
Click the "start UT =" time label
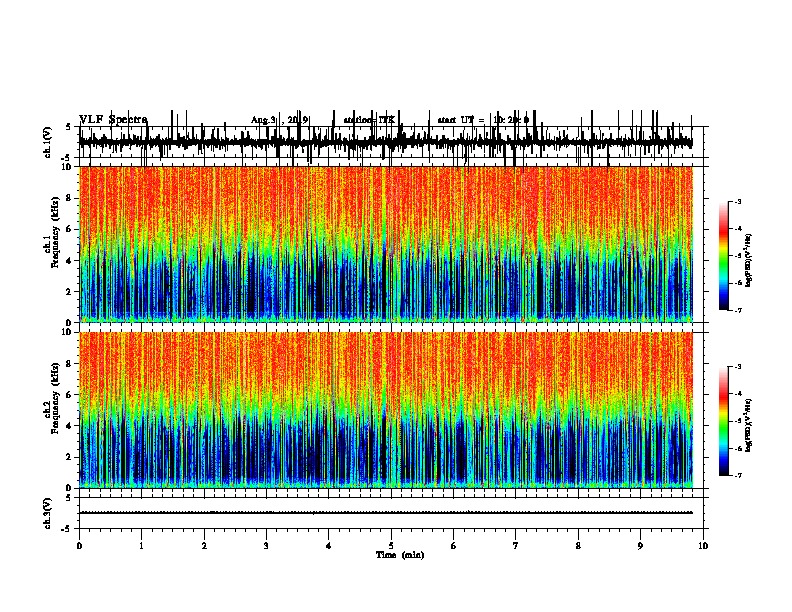[461, 120]
